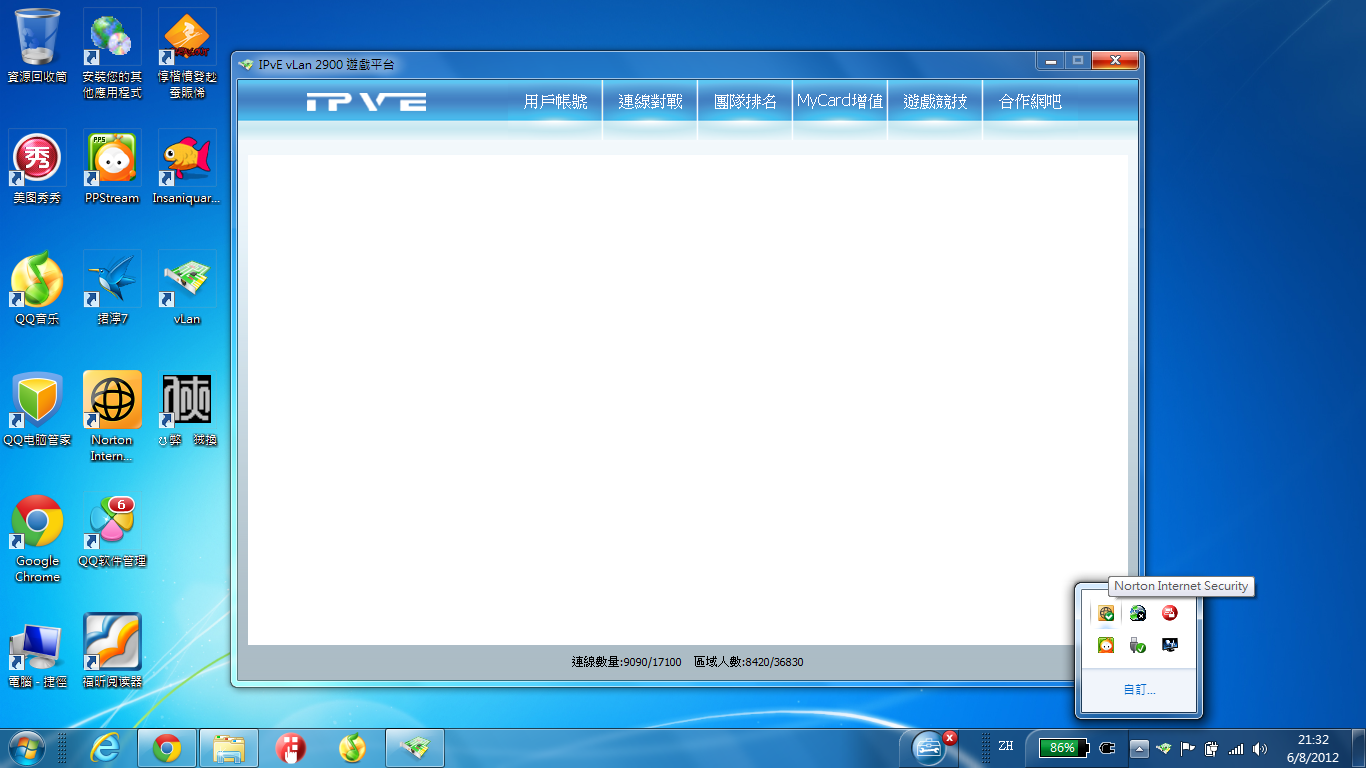Open the Action Center flag icon
1366x768 pixels.
[1188, 748]
